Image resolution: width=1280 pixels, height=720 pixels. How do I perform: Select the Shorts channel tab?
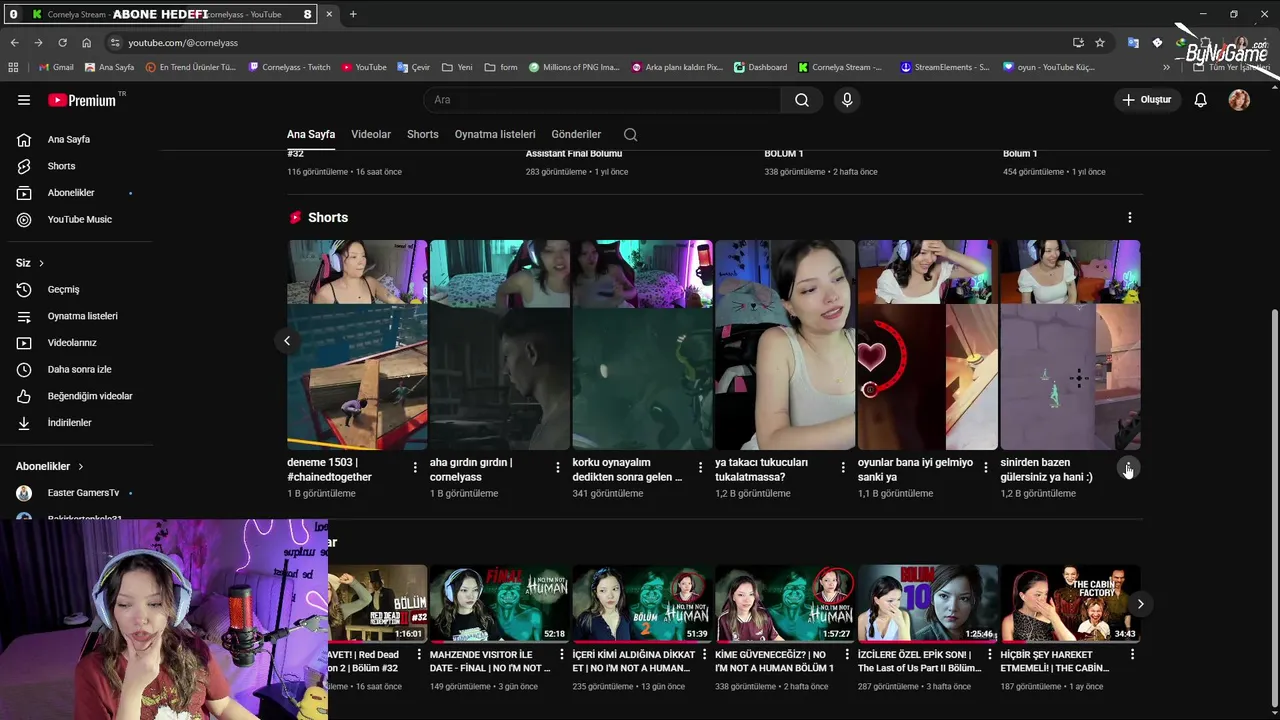coord(423,134)
